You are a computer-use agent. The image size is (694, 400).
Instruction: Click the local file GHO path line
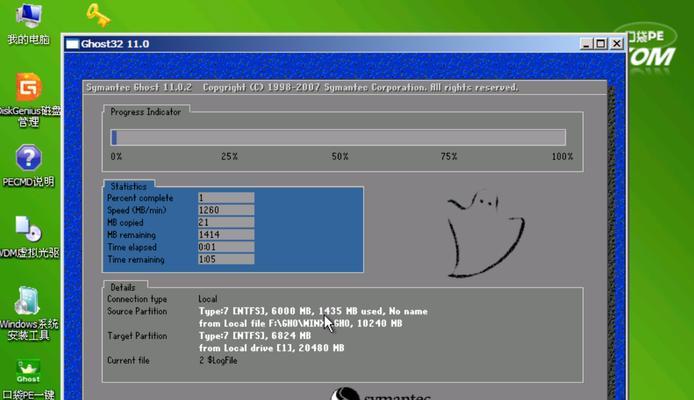pos(300,323)
